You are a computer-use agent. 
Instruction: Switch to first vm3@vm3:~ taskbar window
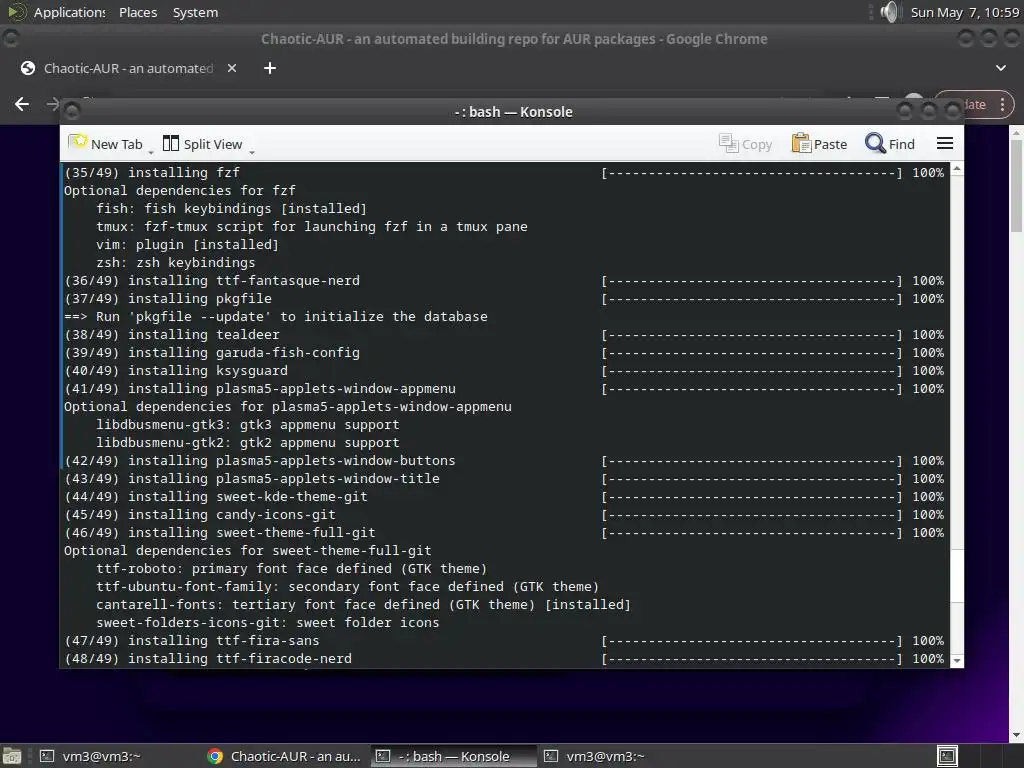point(90,756)
